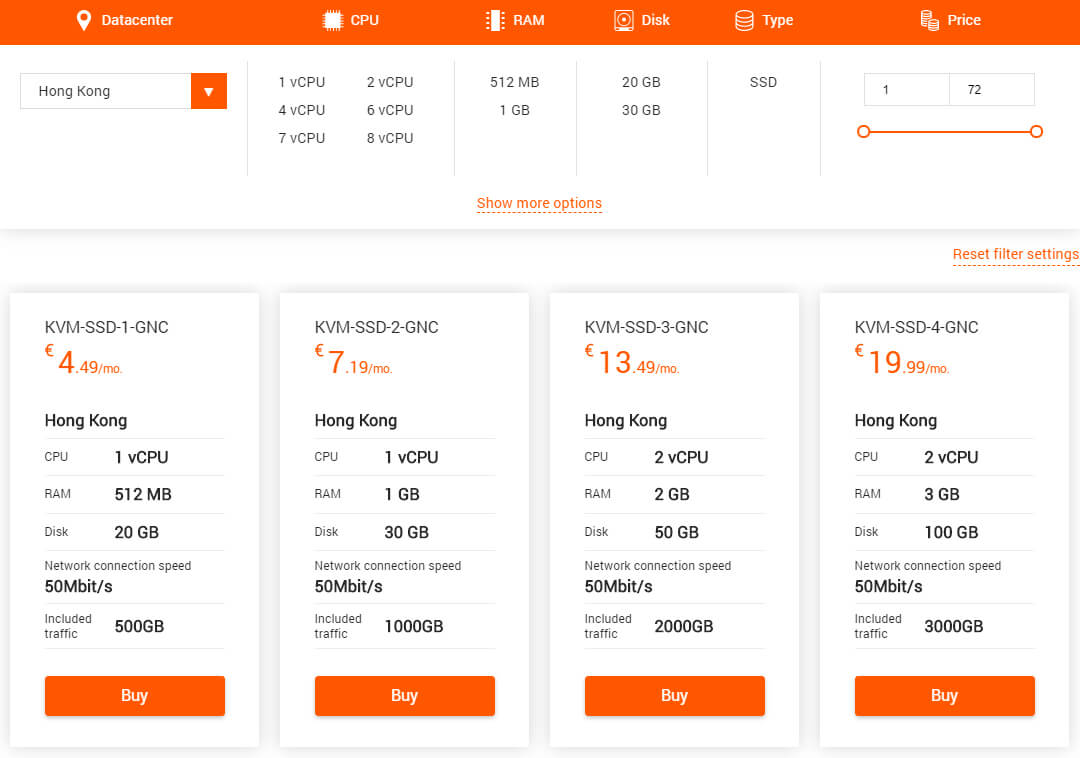Open the Hong Kong datacenter dropdown arrow
Screen dimensions: 1080x758
pyautogui.click(x=208, y=91)
